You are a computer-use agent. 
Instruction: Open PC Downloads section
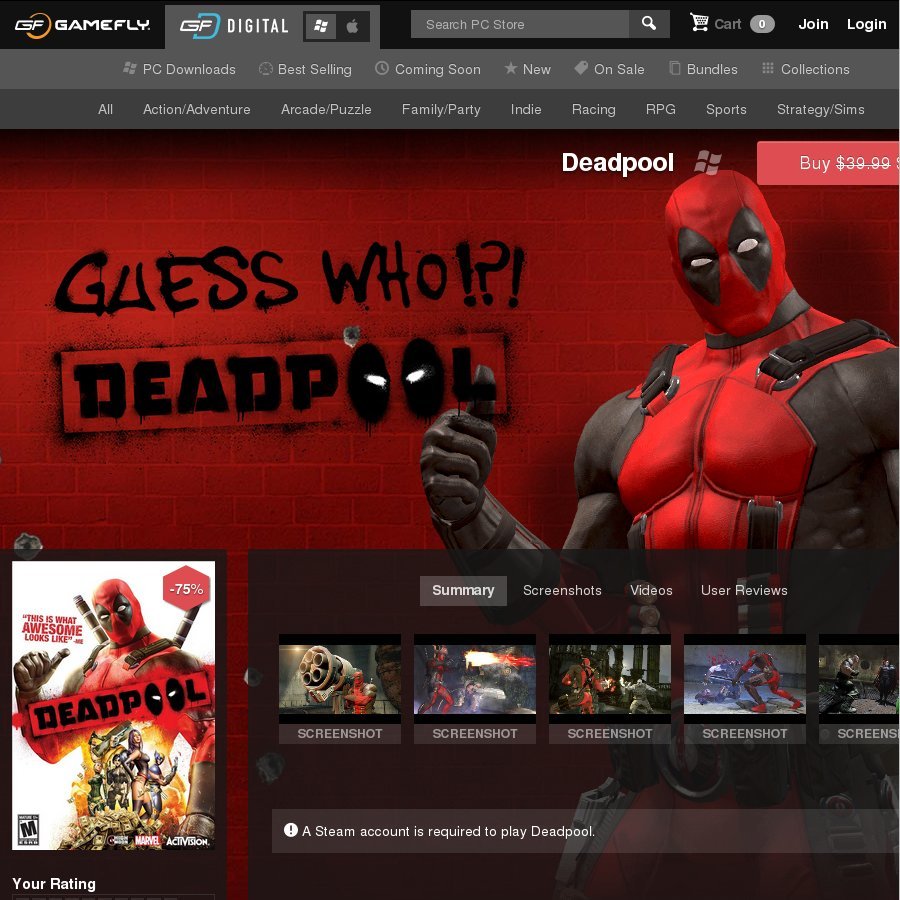coord(179,69)
